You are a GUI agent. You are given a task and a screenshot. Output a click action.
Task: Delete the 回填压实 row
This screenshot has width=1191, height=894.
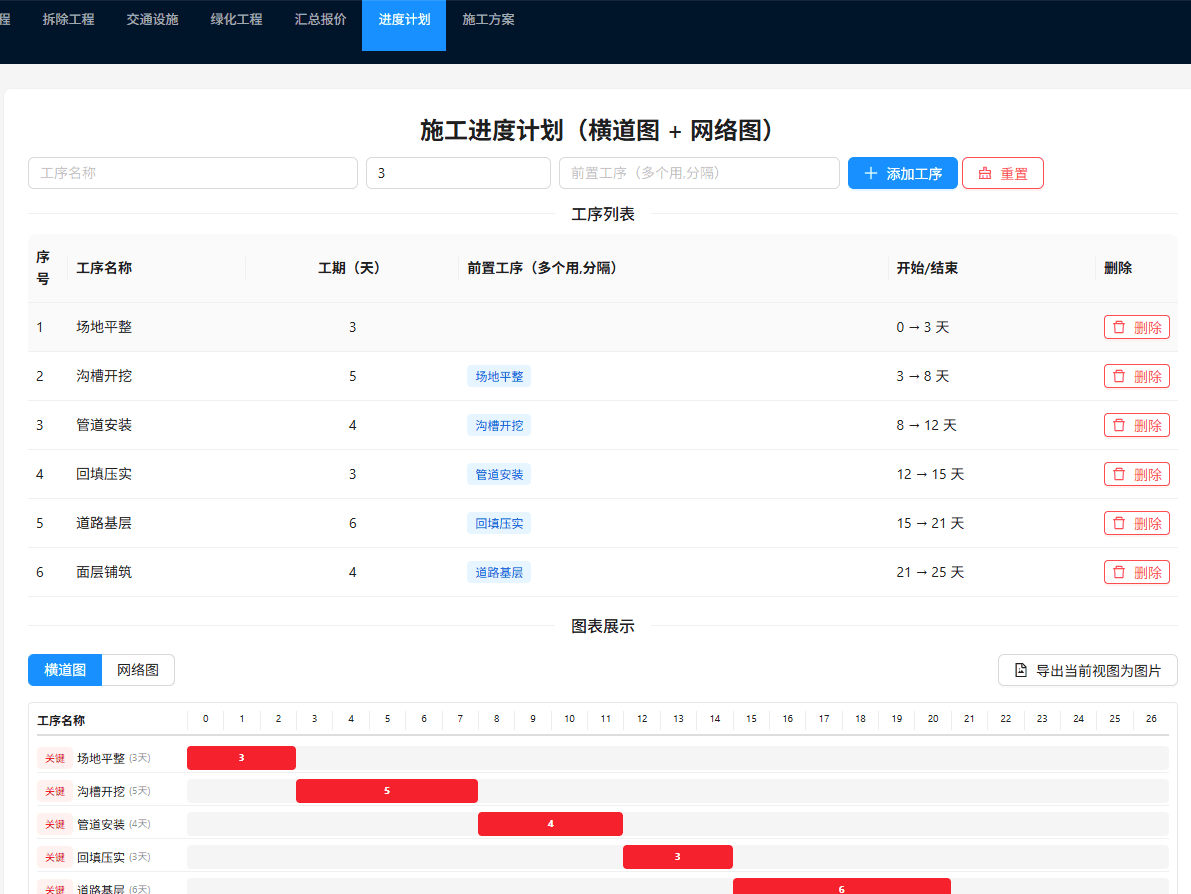[1136, 474]
